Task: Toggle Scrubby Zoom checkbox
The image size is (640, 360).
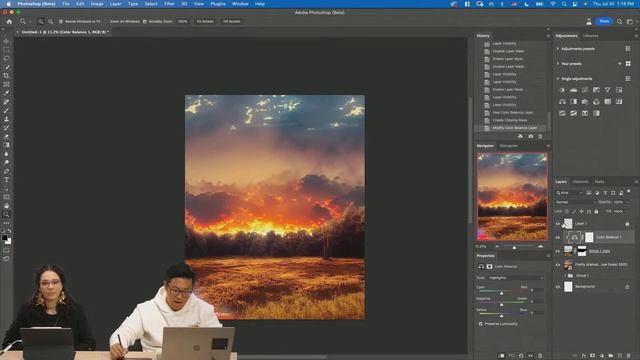Action: [144, 21]
